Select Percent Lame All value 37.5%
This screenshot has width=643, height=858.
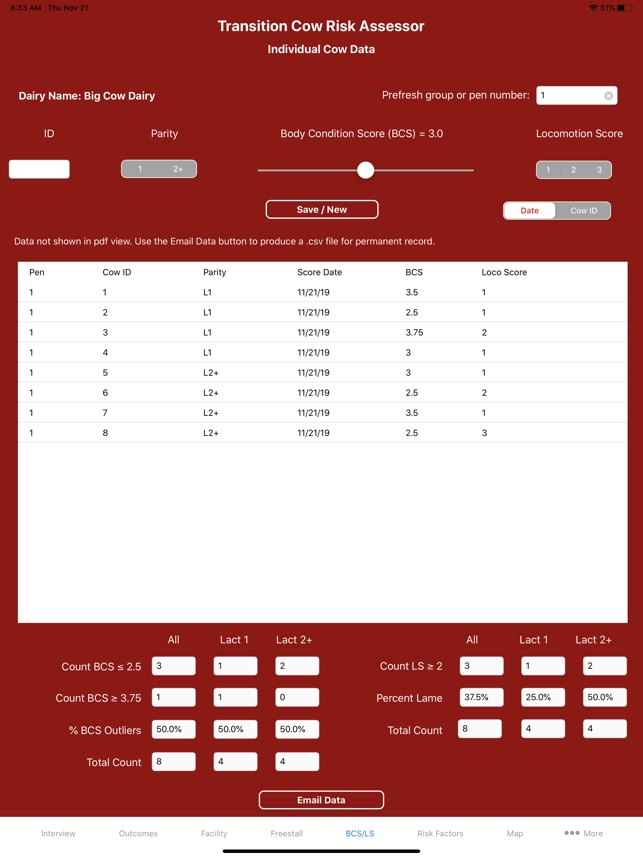[482, 697]
